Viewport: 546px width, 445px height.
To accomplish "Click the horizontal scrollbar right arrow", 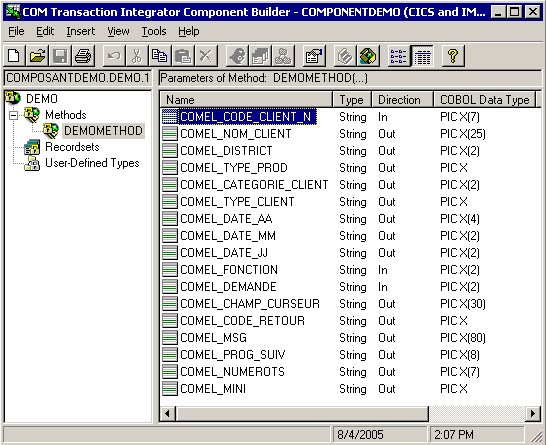I will pyautogui.click(x=532, y=413).
